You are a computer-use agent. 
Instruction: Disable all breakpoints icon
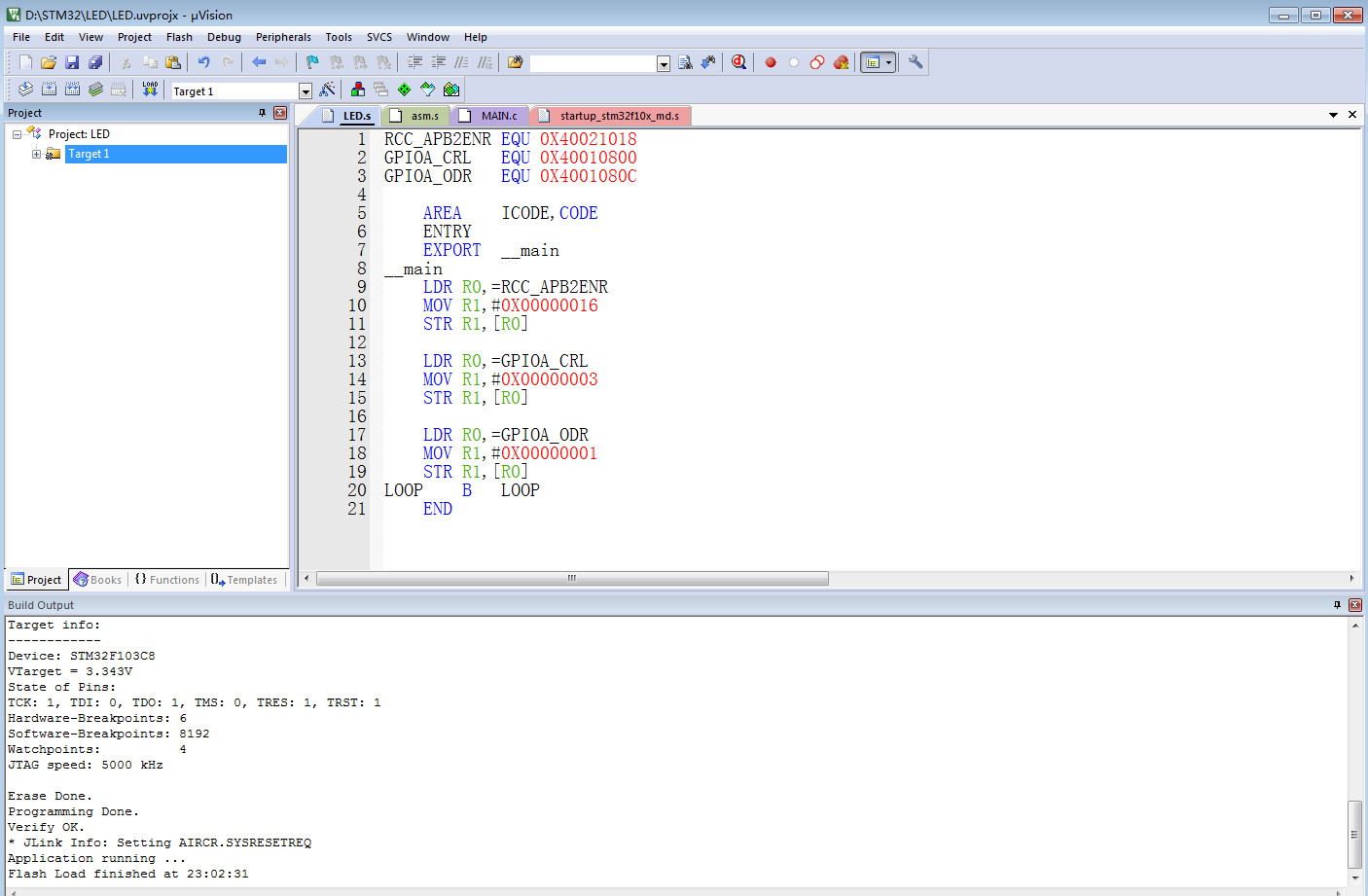click(x=817, y=62)
